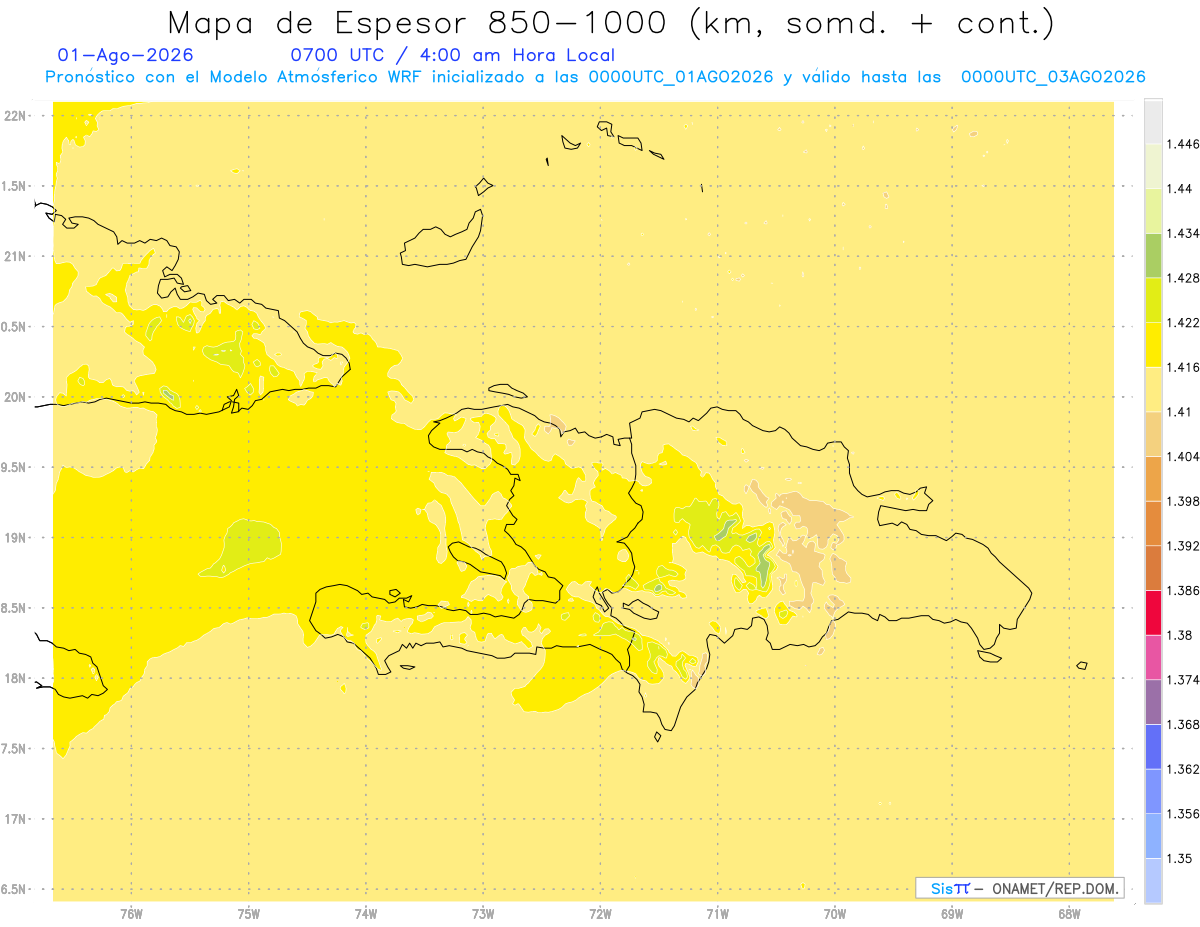Click legend orange band between 1.392 and 1.398

click(x=1153, y=523)
